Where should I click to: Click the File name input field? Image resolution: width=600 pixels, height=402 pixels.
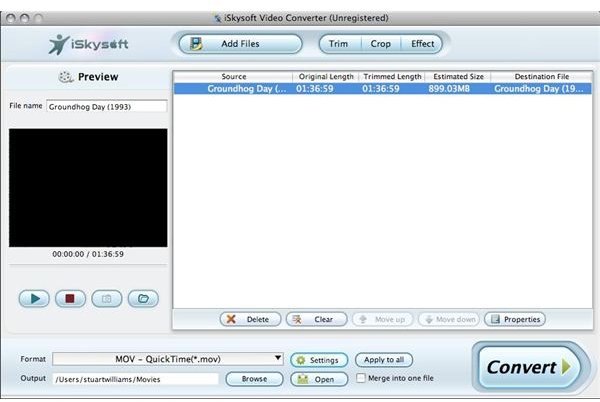107,106
